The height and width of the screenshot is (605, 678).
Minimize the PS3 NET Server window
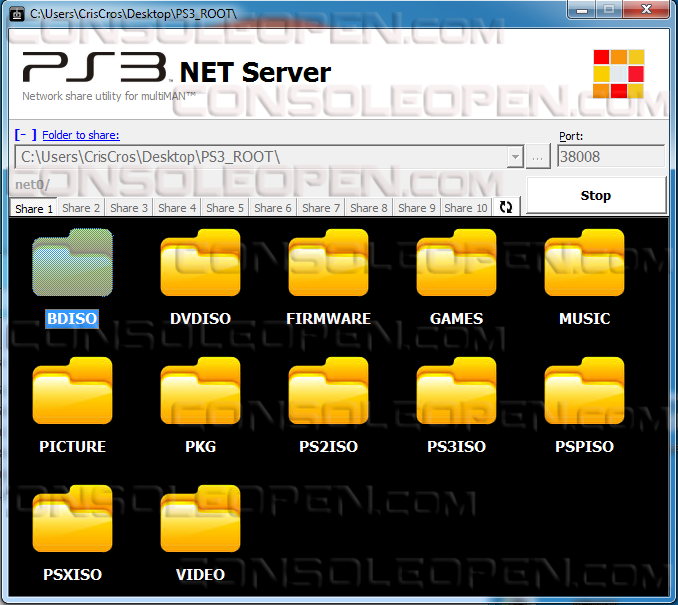[582, 10]
